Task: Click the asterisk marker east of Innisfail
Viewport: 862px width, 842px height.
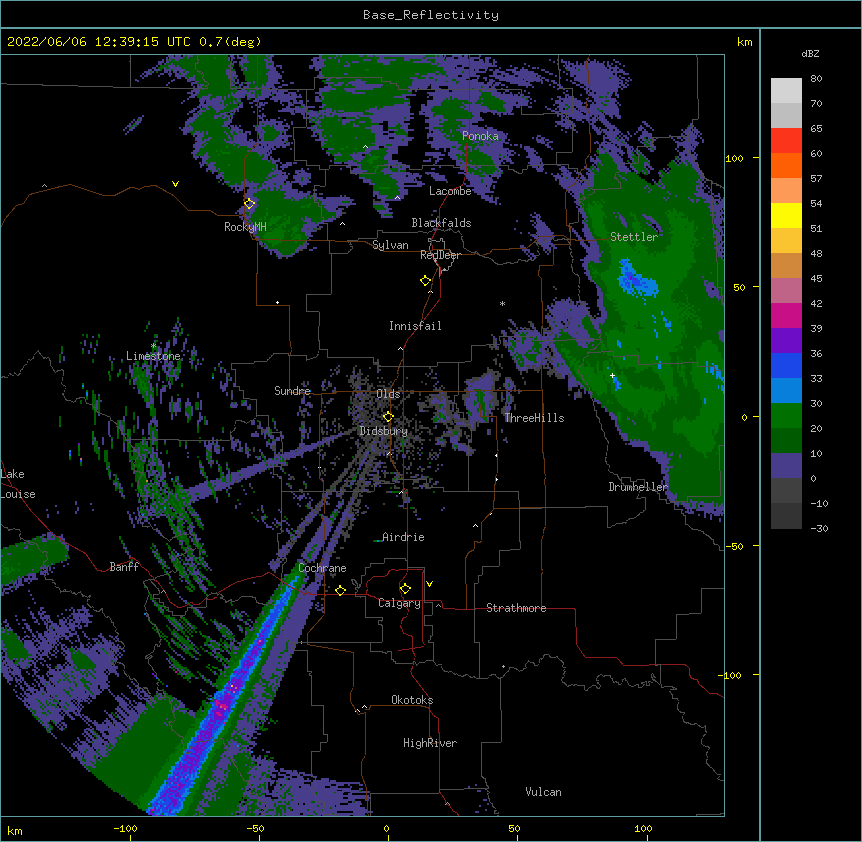Action: pyautogui.click(x=502, y=303)
